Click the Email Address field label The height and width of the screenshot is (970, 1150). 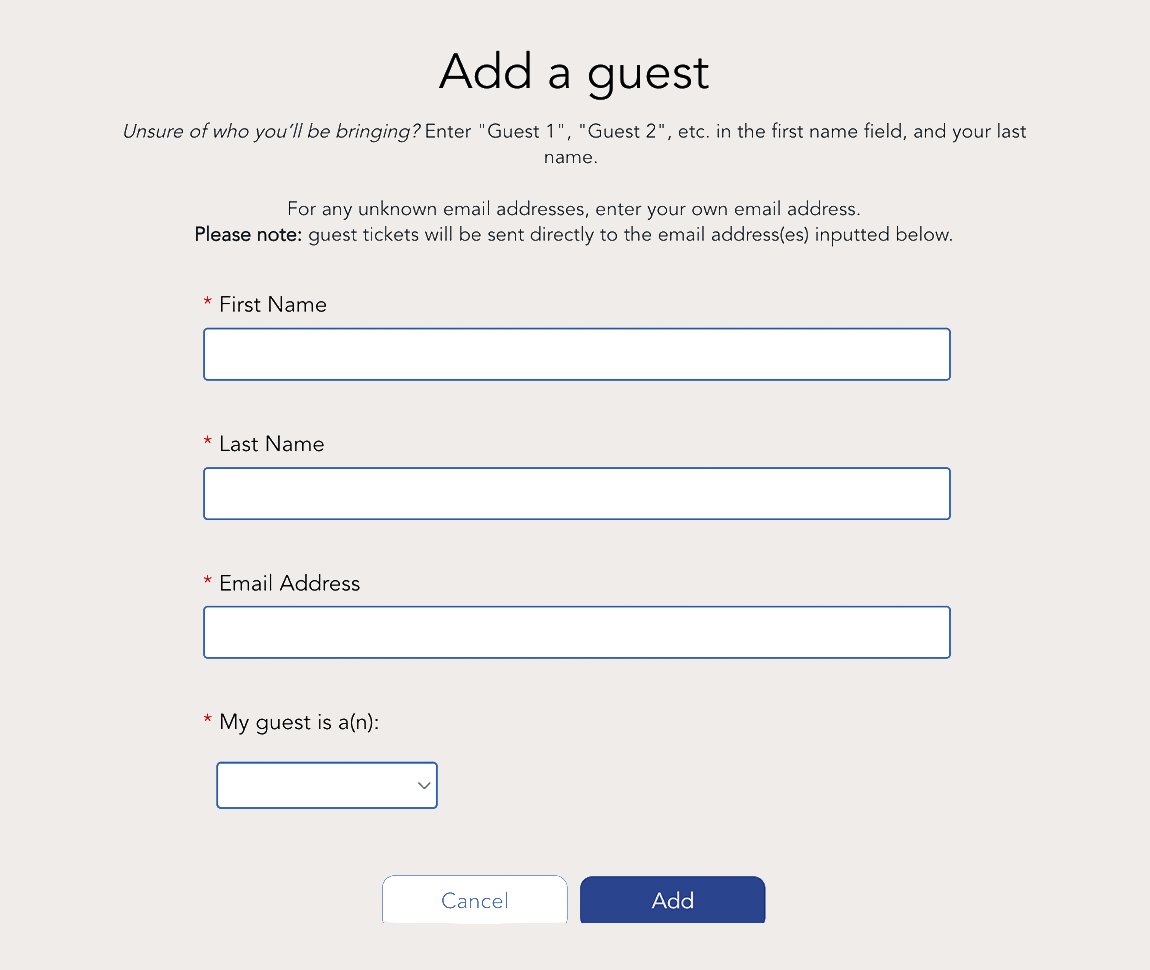288,583
